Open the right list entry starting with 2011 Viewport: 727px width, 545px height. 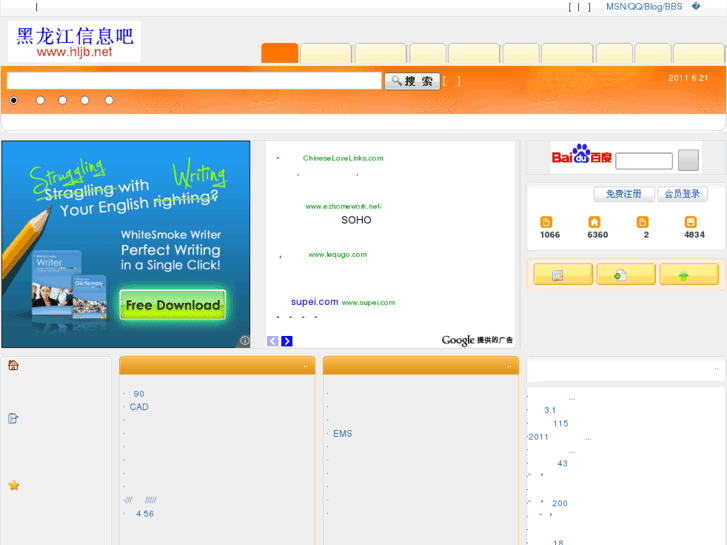[538, 437]
